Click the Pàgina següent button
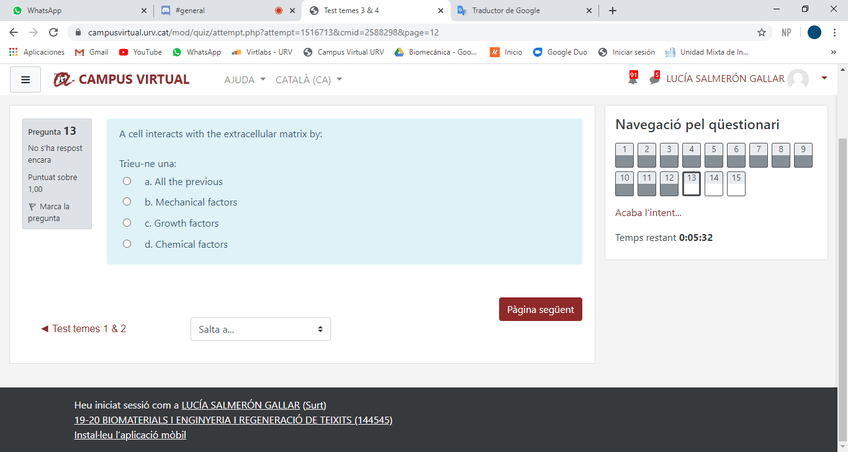This screenshot has height=452, width=848. [x=540, y=309]
